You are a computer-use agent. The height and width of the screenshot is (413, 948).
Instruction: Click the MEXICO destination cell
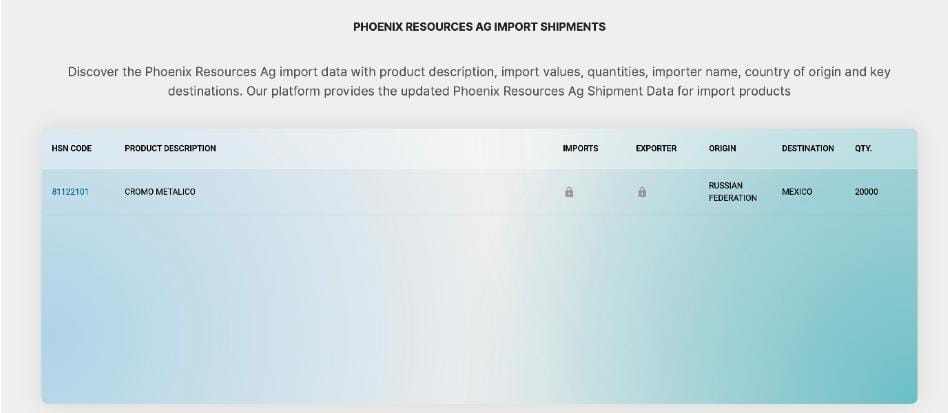pyautogui.click(x=797, y=192)
